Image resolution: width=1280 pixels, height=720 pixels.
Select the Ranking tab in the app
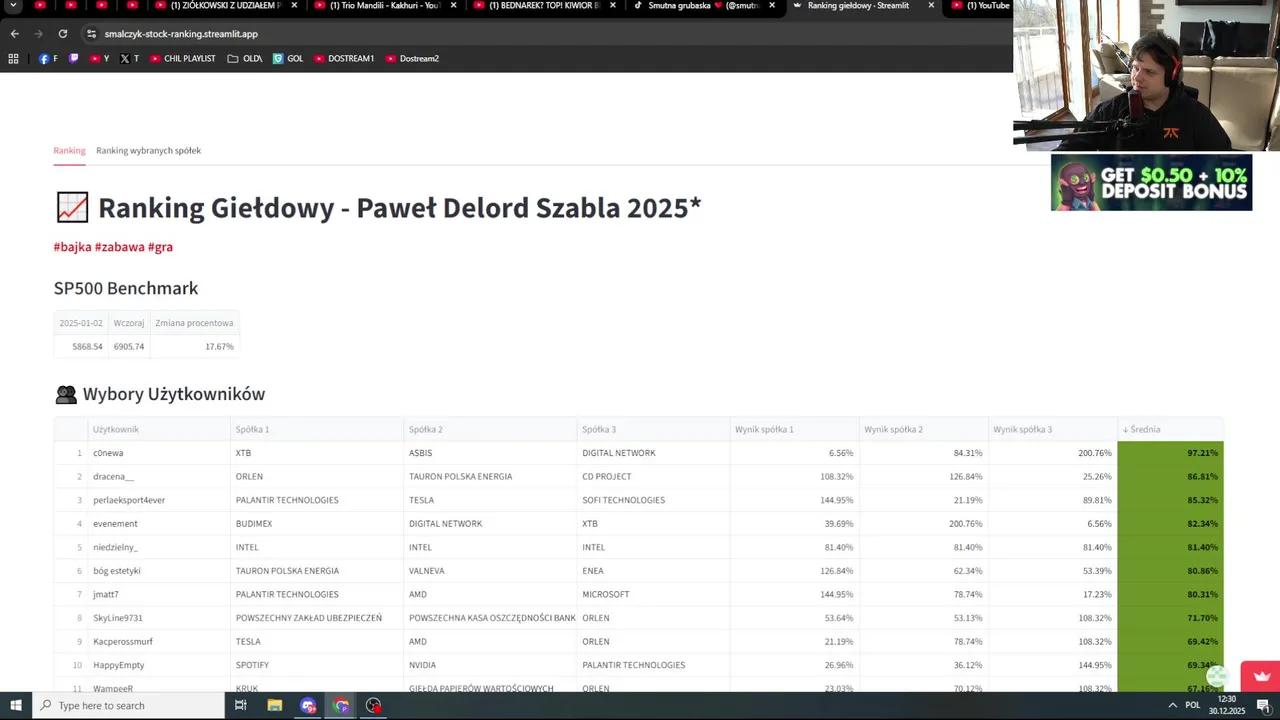coord(69,151)
